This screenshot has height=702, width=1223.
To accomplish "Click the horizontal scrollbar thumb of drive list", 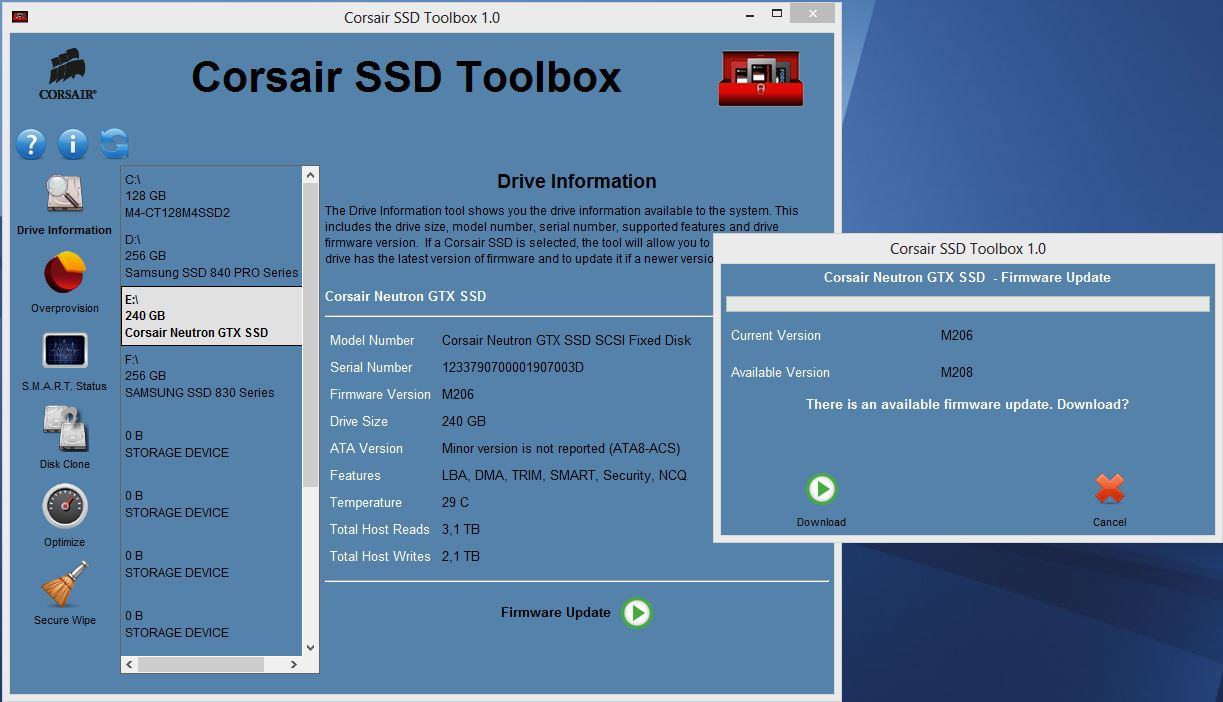I will point(201,664).
